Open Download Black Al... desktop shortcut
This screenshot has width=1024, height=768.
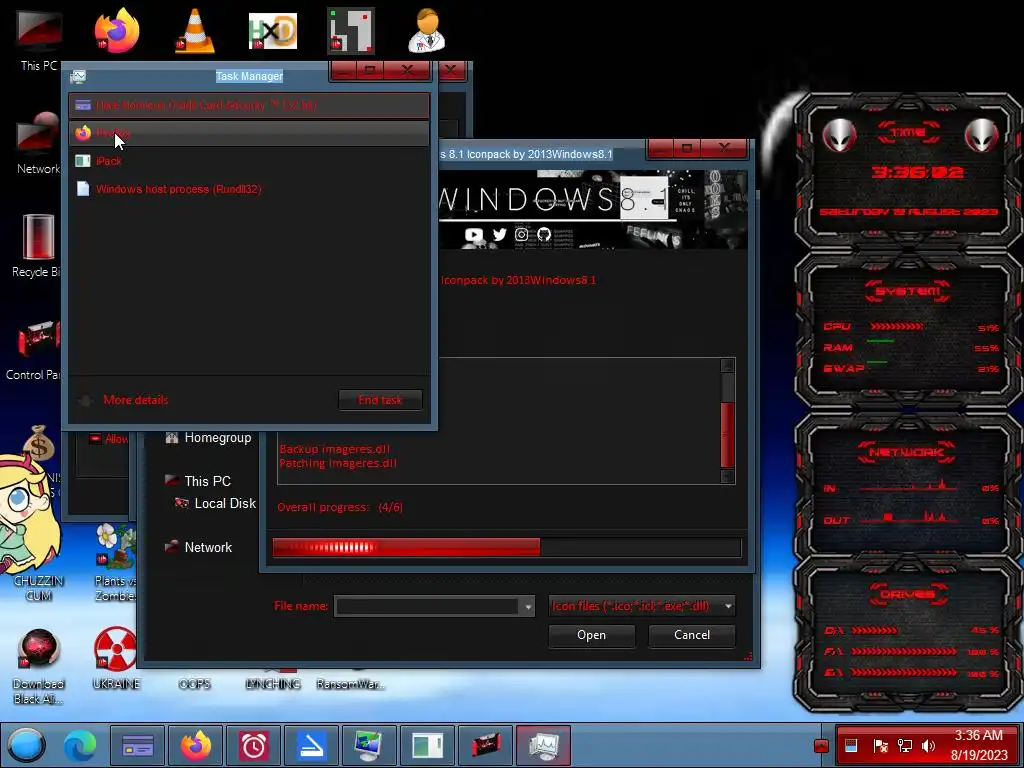[39, 666]
